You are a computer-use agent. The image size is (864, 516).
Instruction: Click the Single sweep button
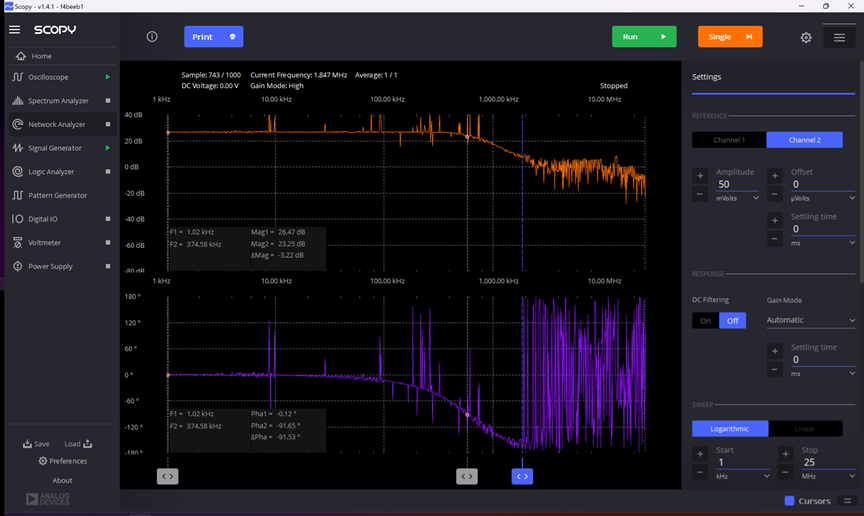pyautogui.click(x=730, y=36)
